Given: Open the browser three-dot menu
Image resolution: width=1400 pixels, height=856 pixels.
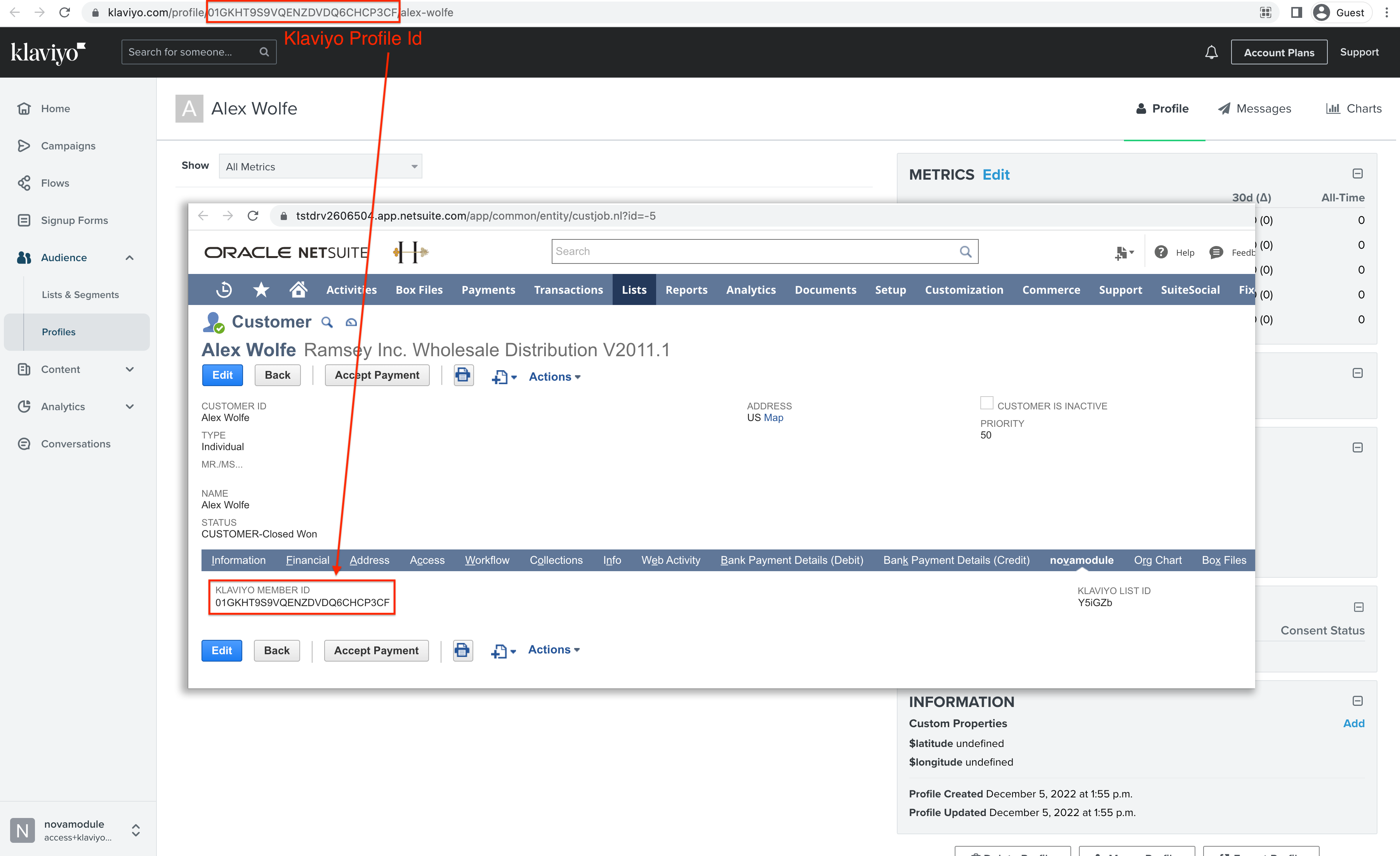Looking at the screenshot, I should point(1387,12).
